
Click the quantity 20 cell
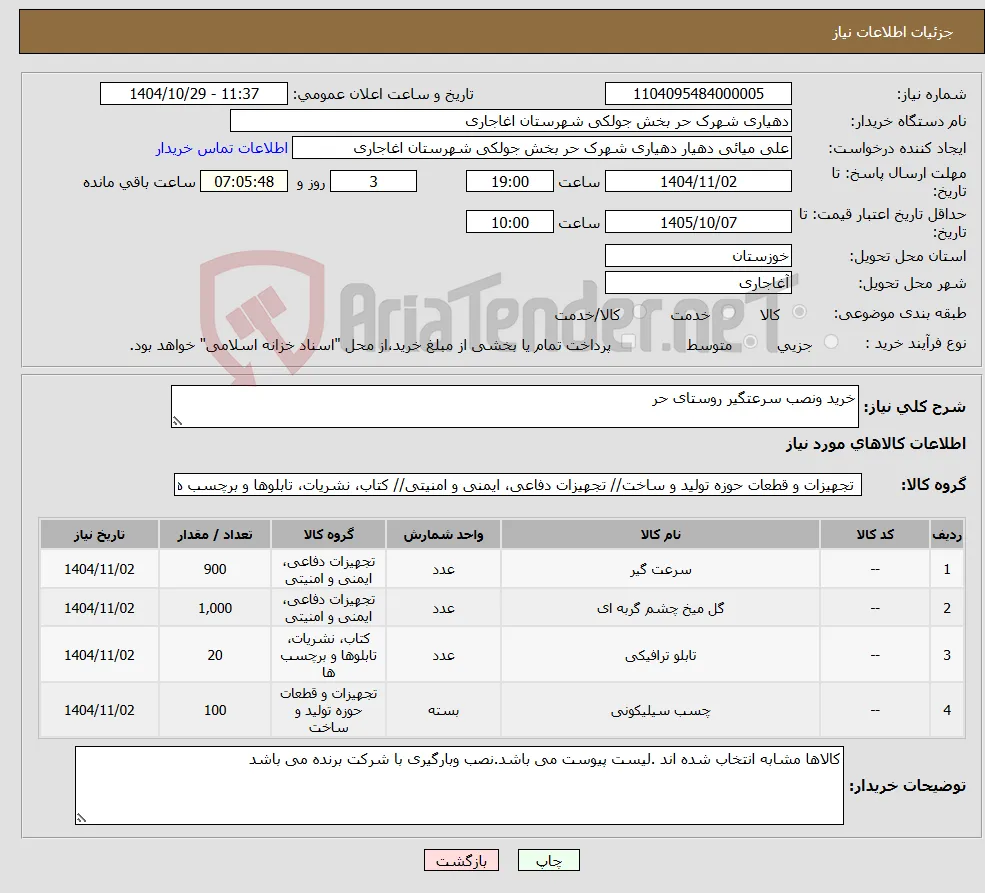[215, 655]
